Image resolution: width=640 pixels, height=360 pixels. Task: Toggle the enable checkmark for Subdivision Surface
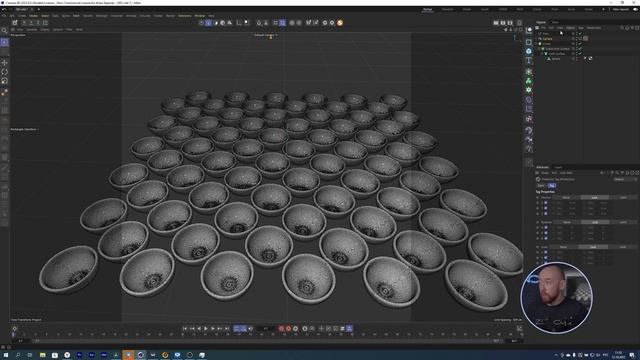pos(580,49)
